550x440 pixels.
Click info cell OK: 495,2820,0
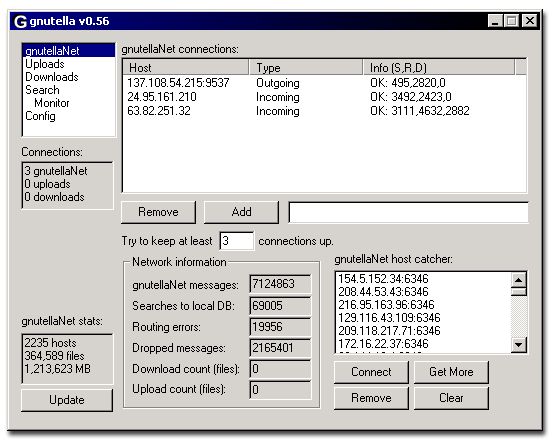tap(408, 83)
